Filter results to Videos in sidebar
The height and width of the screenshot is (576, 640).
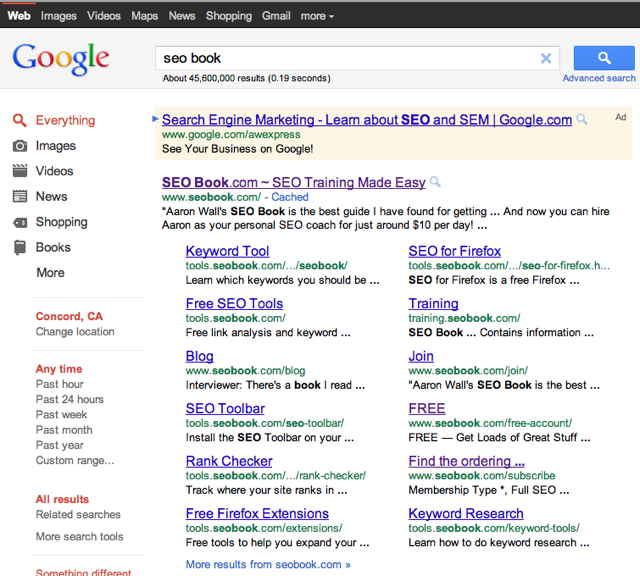[54, 171]
